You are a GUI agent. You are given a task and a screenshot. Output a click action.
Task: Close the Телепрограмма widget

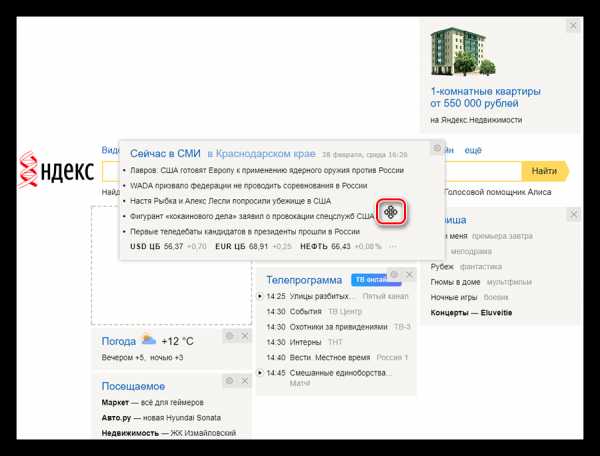pos(409,275)
